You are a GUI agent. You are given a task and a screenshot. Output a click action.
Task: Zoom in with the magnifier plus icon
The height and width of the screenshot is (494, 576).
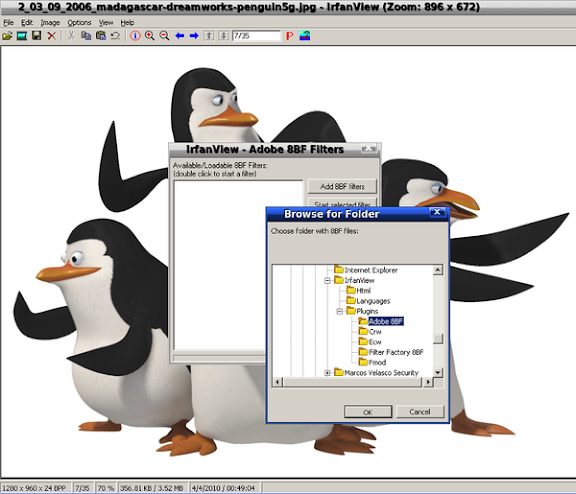pos(150,36)
